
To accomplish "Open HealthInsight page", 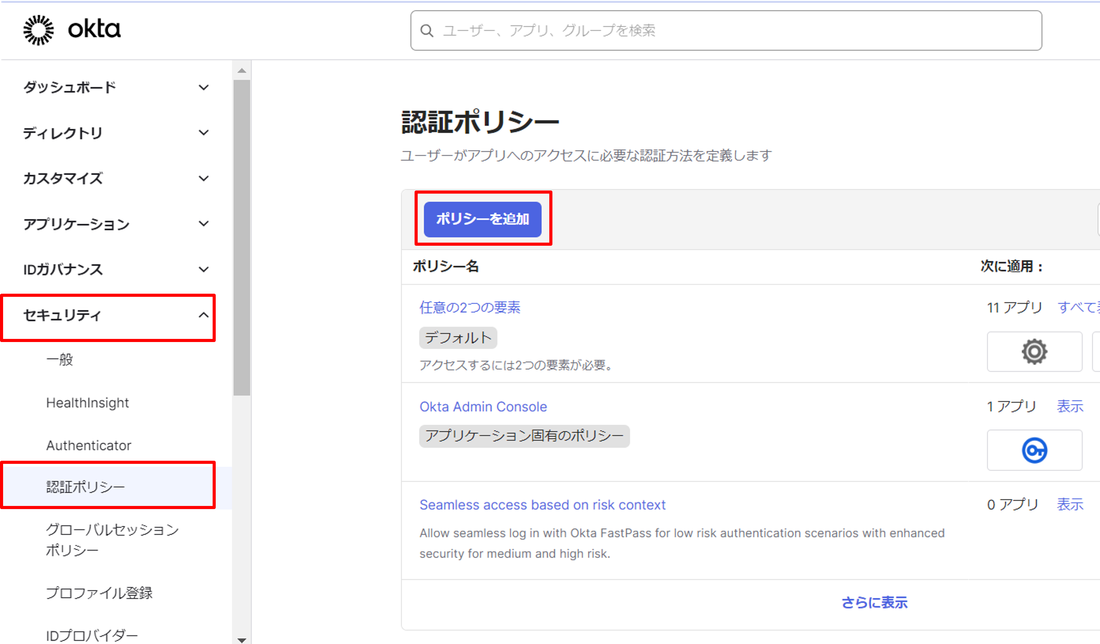I will click(88, 403).
